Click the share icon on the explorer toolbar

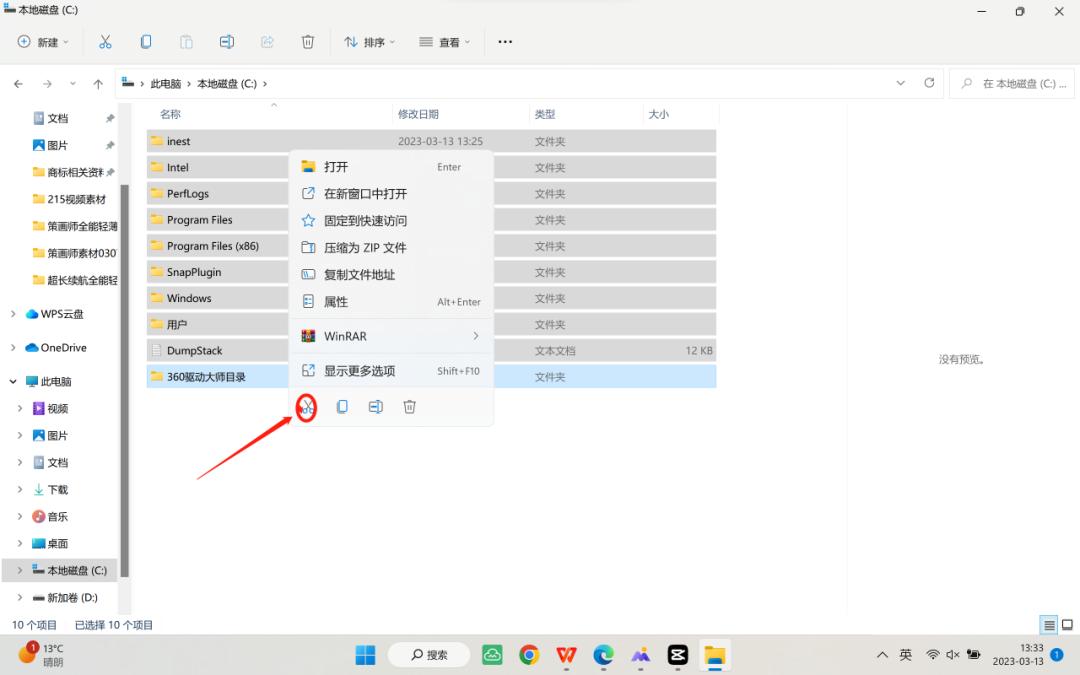pos(267,41)
